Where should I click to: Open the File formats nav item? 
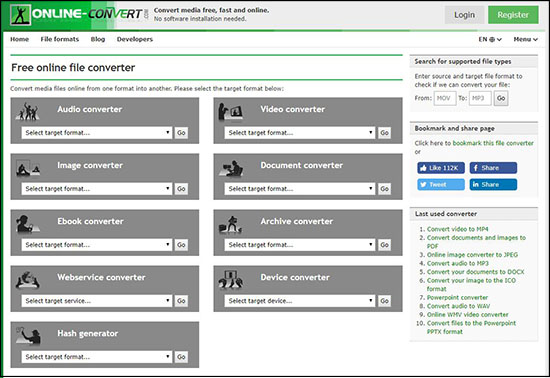(60, 39)
